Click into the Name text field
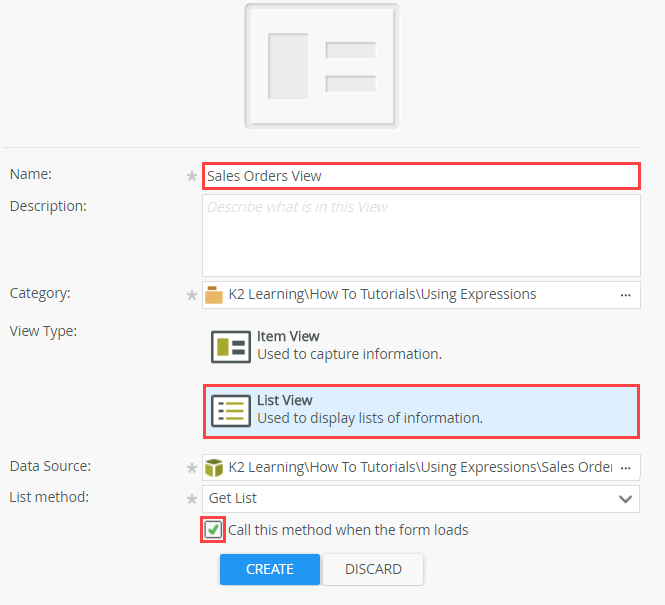665x605 pixels. [x=420, y=176]
